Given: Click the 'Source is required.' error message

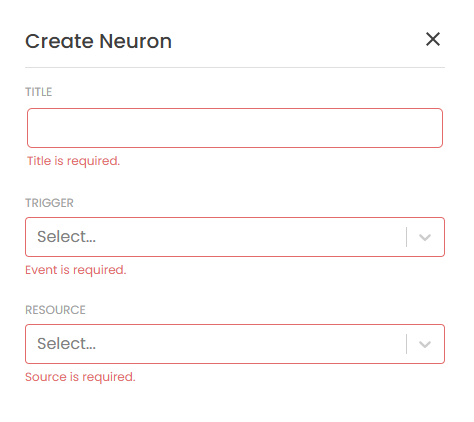Looking at the screenshot, I should point(80,377).
